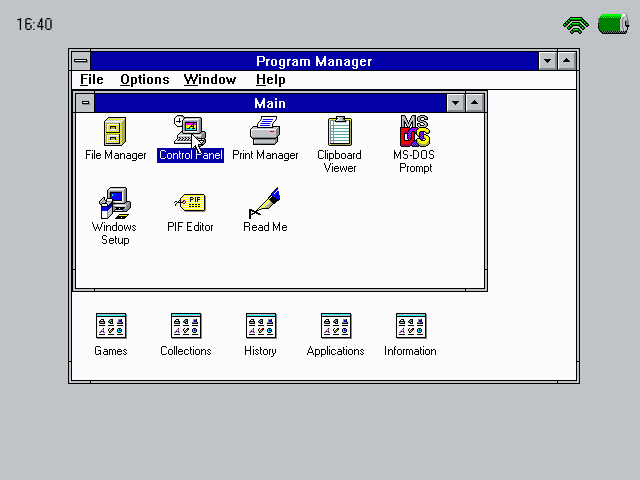
Task: Select the Control Panel icon
Action: click(189, 131)
